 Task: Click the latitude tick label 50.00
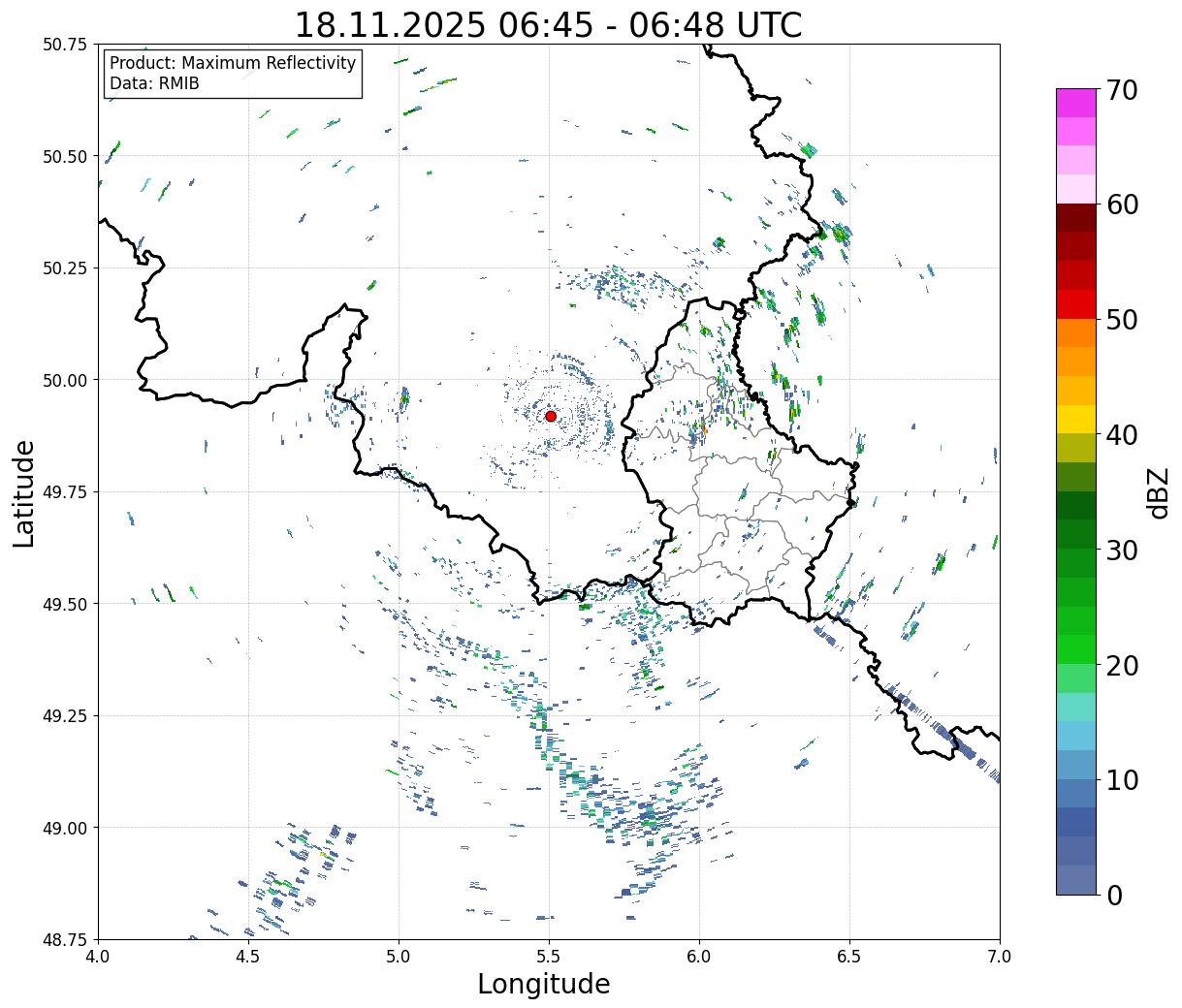pyautogui.click(x=65, y=380)
